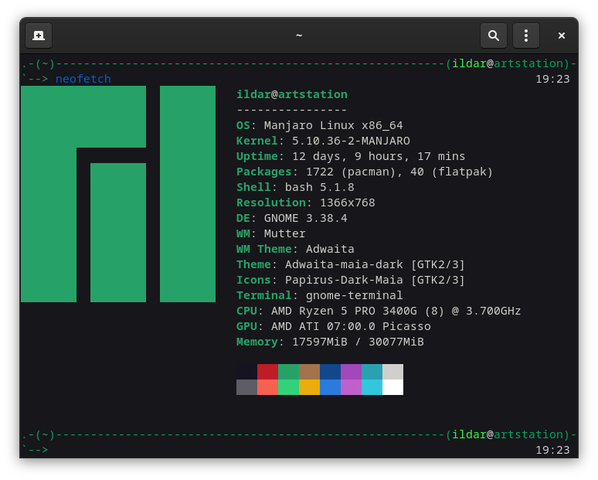Click the GPU: AMD ATI Picasso line
Viewport: 598px width, 480px height.
334,326
